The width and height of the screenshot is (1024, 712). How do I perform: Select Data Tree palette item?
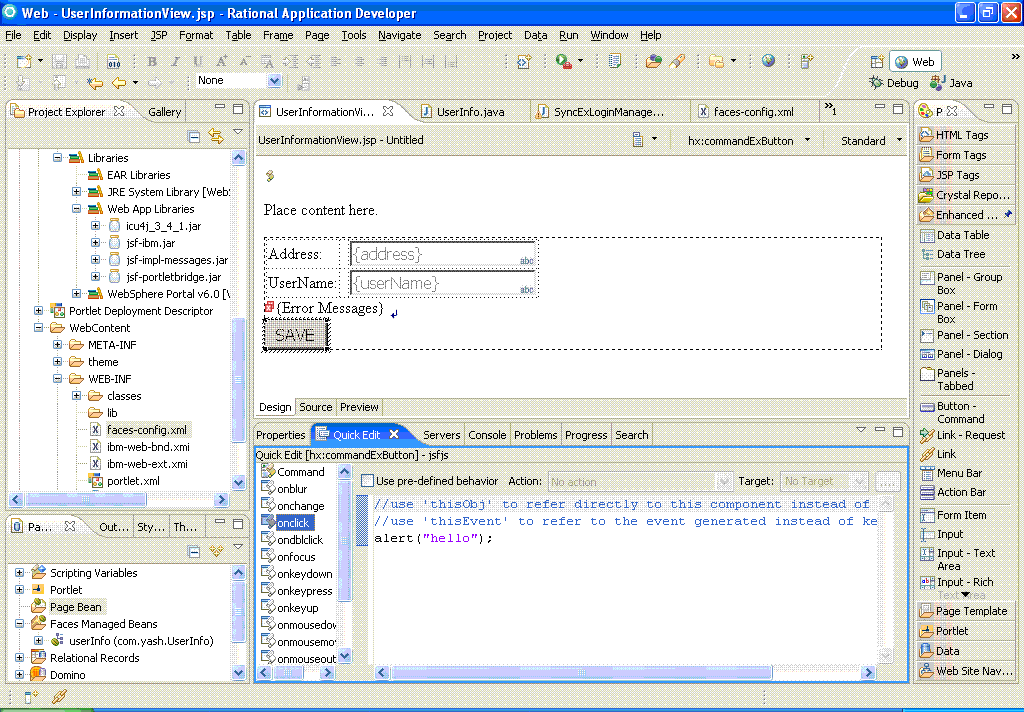953,254
